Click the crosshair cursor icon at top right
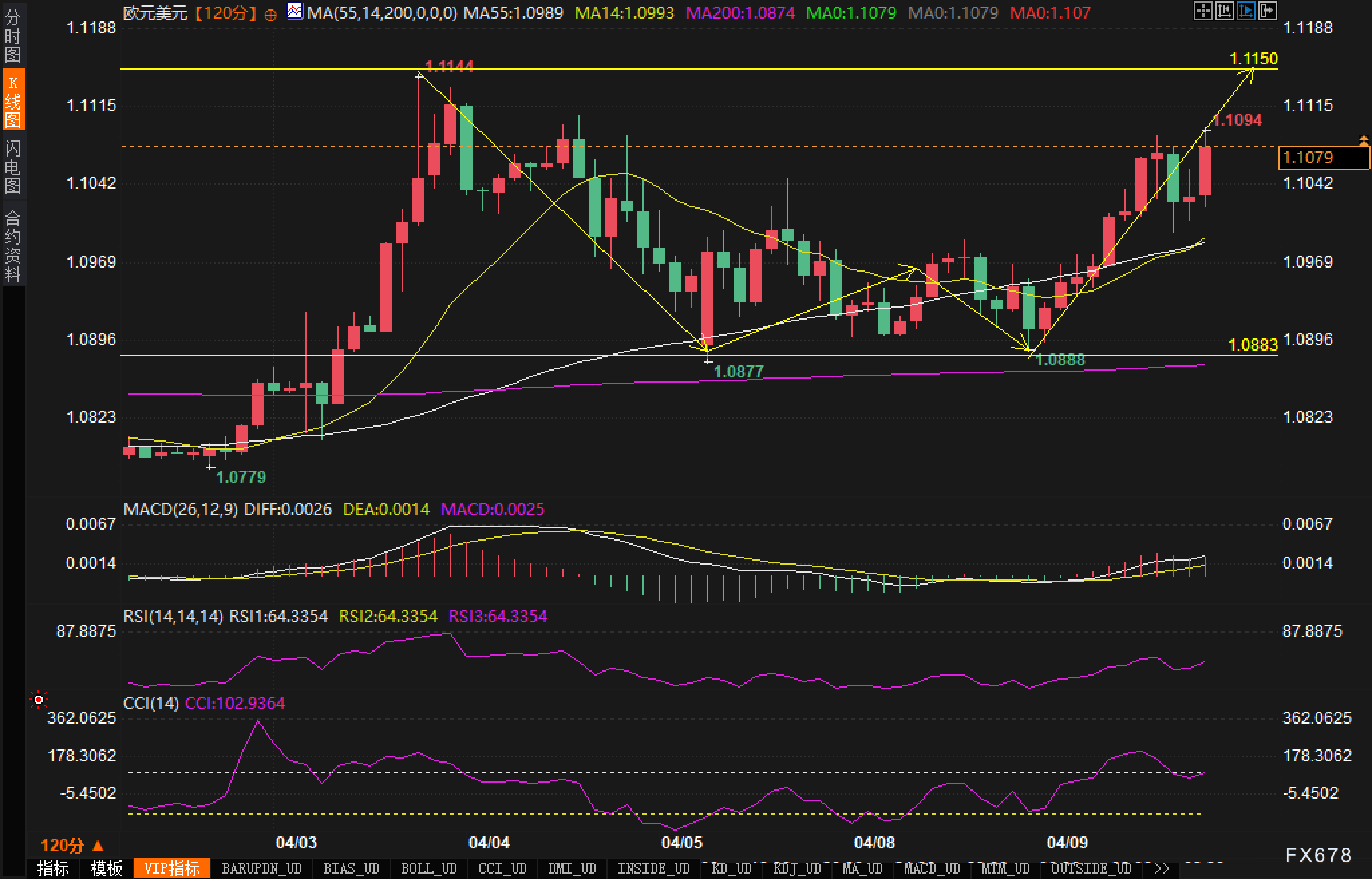The image size is (1372, 879). 1203,11
